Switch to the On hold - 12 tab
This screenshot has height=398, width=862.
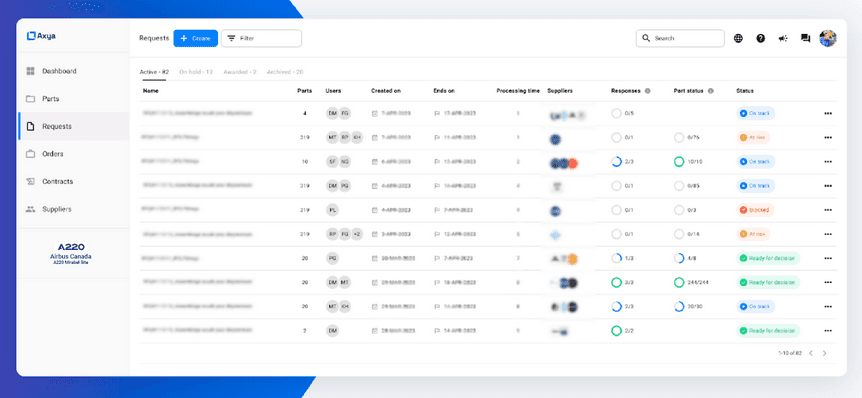[196, 72]
